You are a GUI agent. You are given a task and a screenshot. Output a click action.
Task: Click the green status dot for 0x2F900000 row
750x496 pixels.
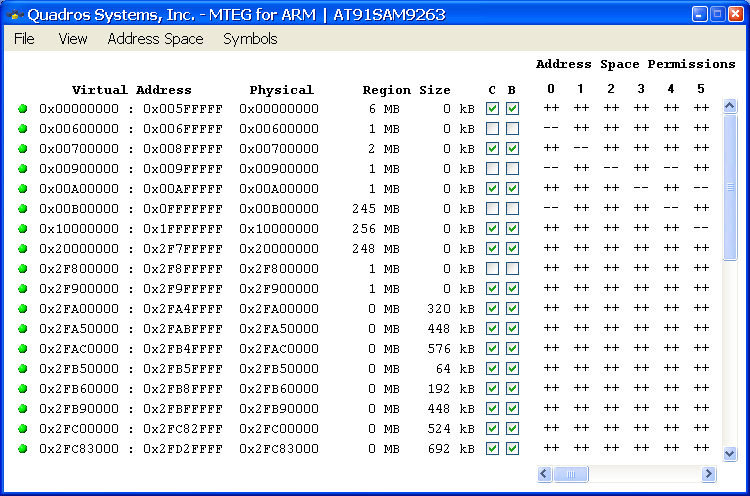(x=22, y=288)
